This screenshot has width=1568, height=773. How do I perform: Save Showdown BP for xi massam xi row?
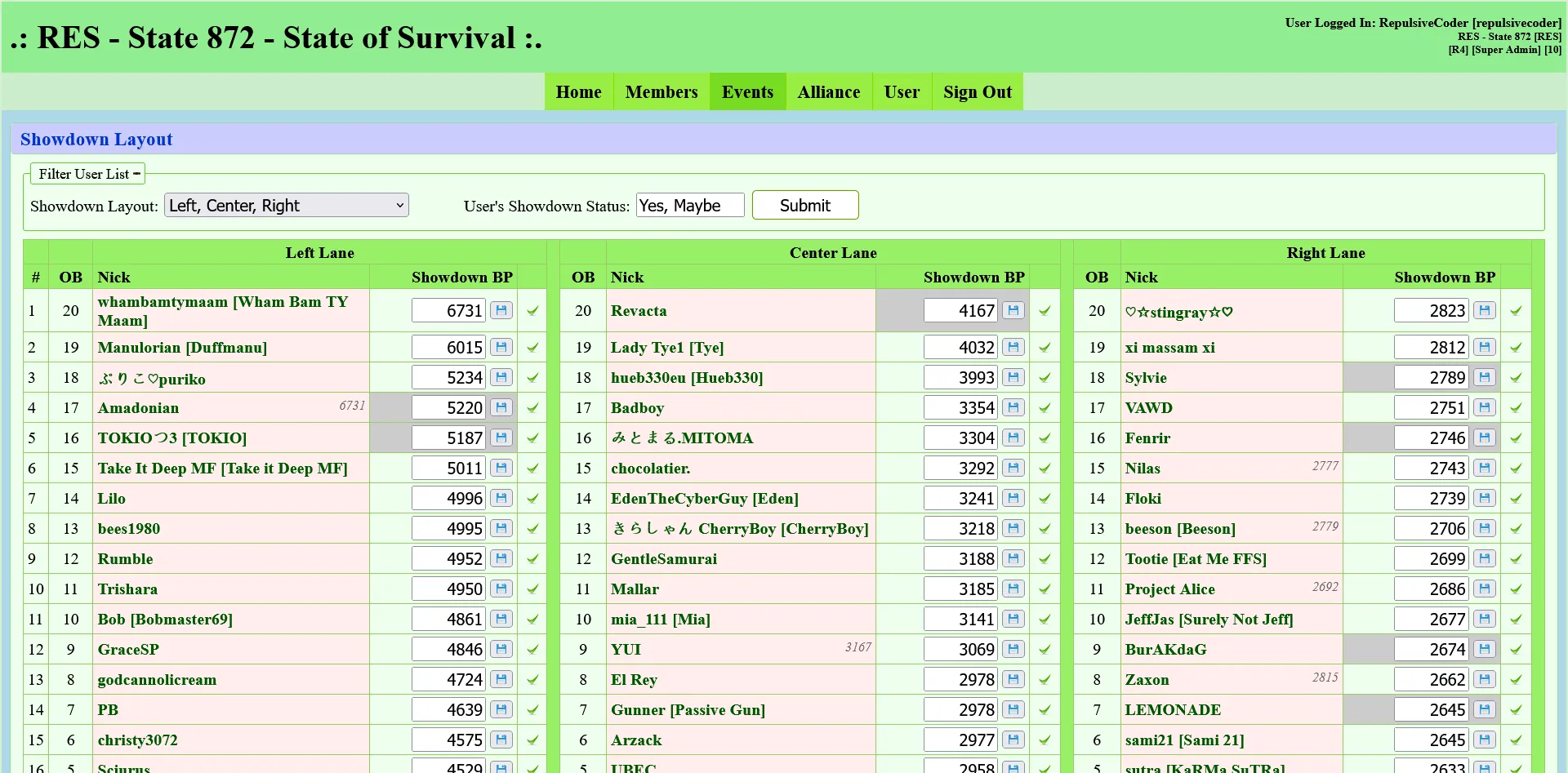point(1485,347)
